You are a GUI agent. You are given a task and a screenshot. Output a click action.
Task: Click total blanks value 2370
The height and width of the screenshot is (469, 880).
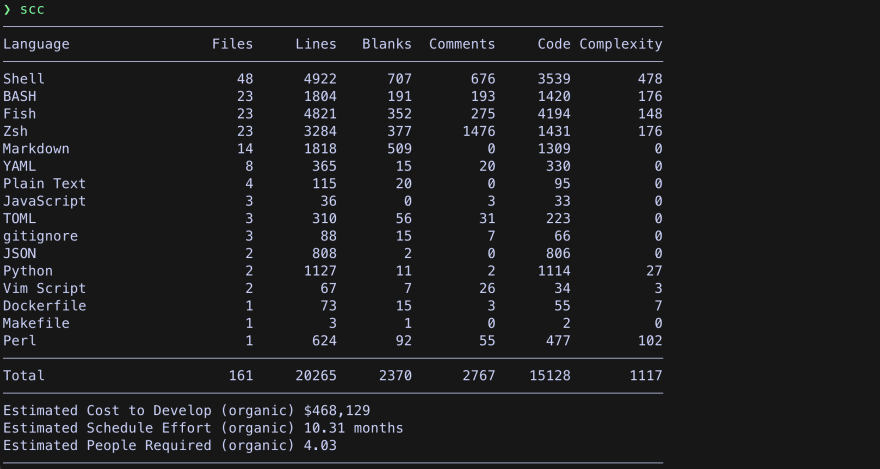395,375
